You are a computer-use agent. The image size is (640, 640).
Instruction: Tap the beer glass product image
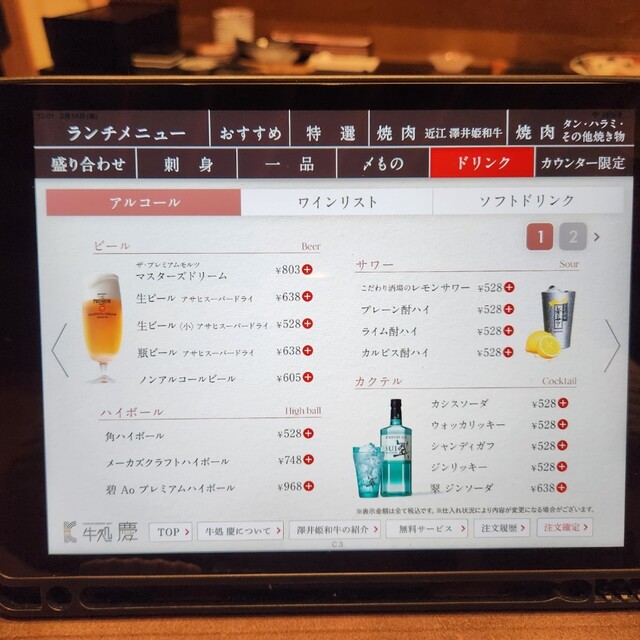103,328
